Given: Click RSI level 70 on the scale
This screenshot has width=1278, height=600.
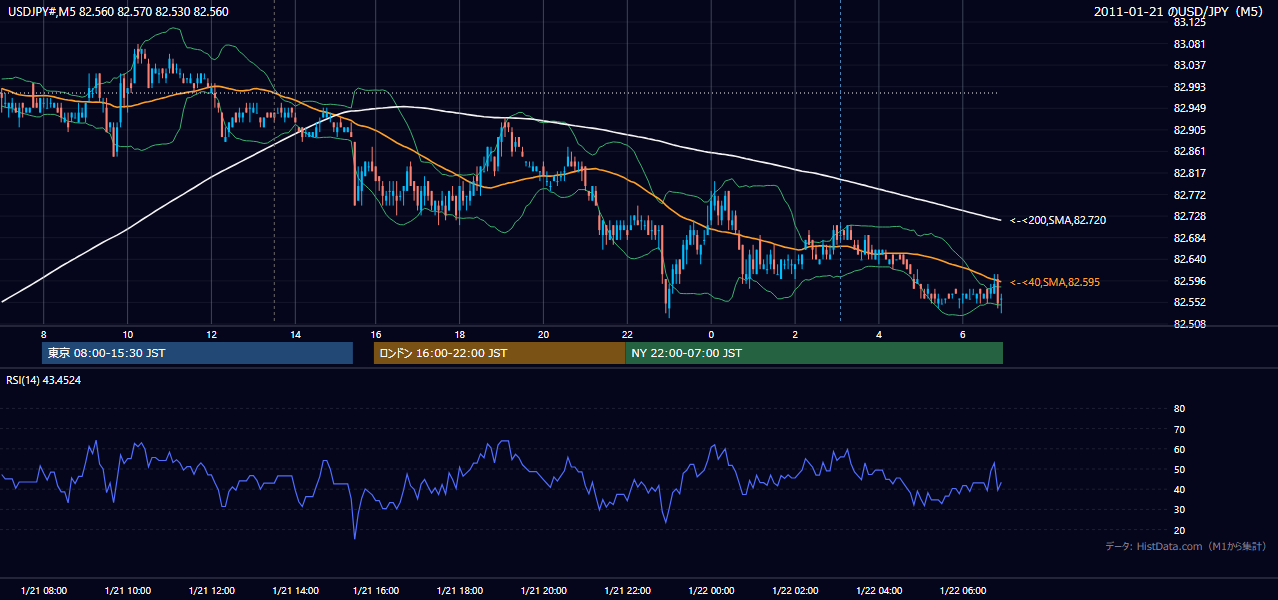Looking at the screenshot, I should click(1179, 429).
